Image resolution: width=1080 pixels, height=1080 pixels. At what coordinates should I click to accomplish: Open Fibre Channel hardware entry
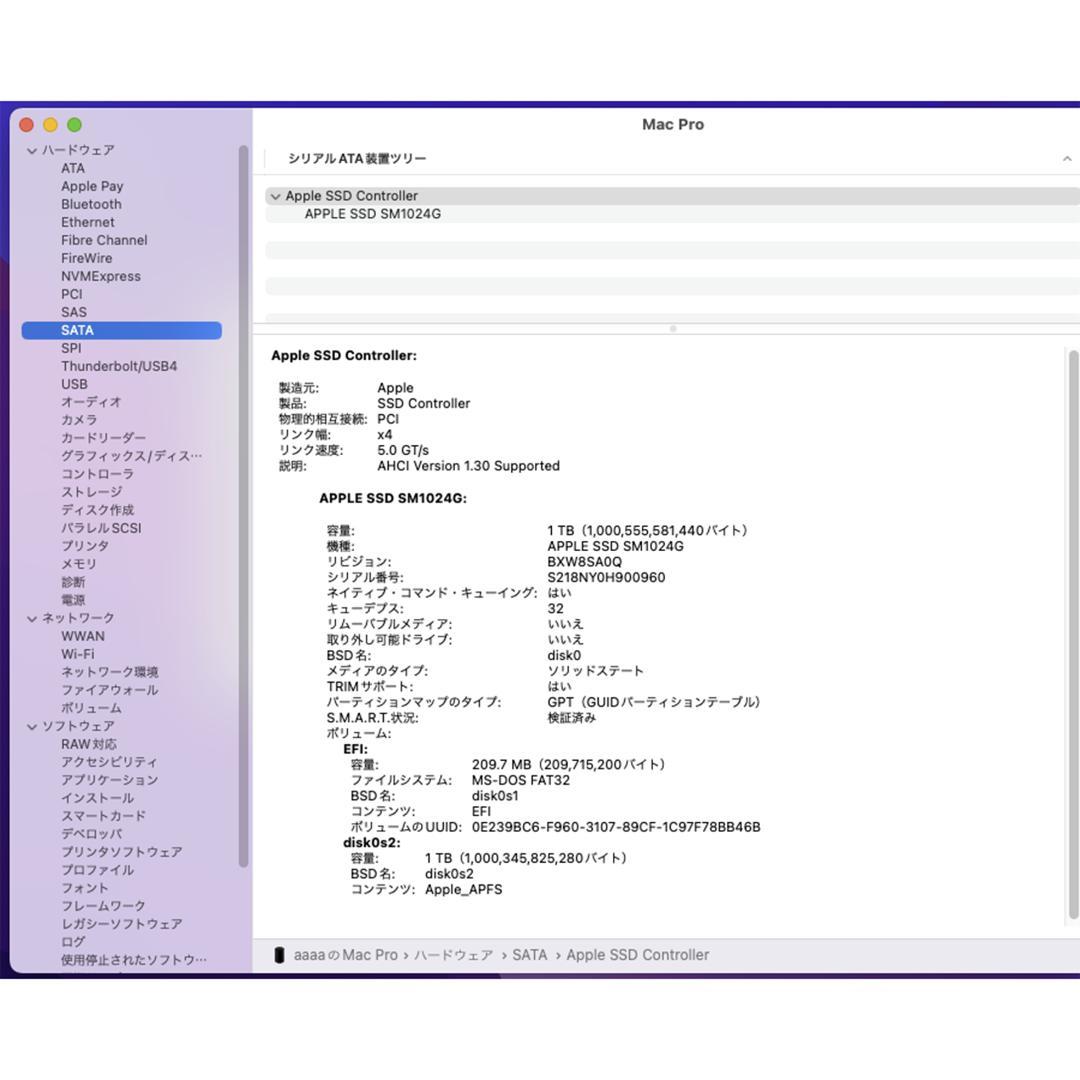pyautogui.click(x=104, y=240)
